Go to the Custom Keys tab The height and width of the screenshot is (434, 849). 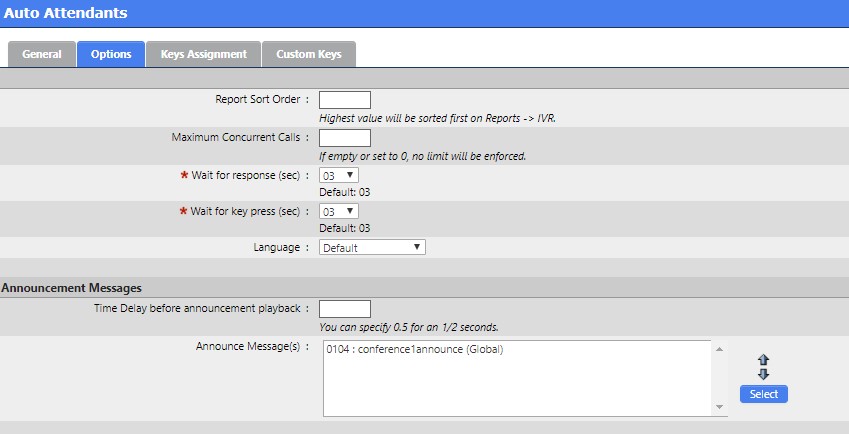click(x=309, y=54)
